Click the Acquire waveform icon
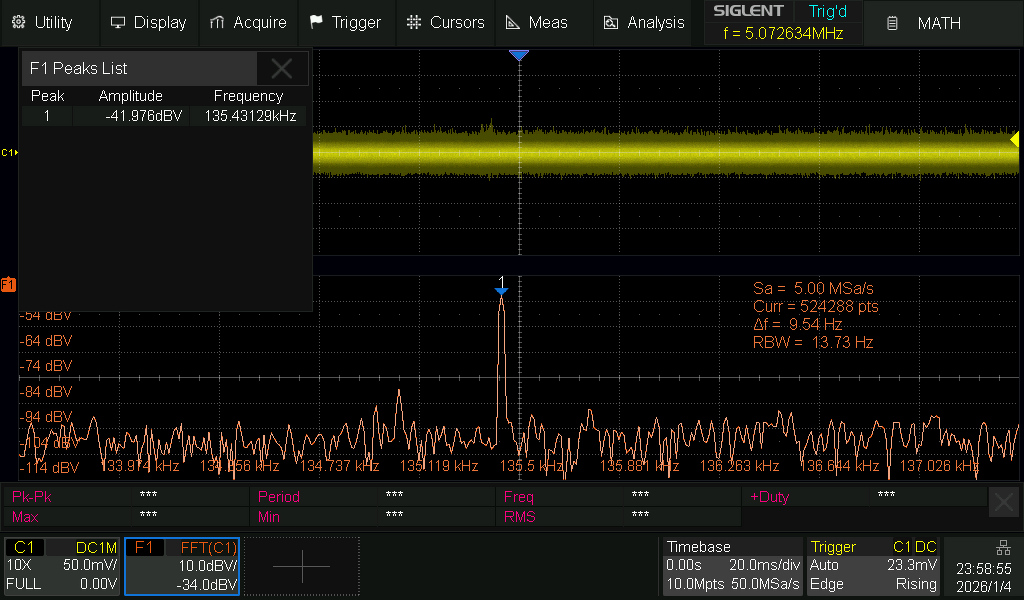 (x=217, y=22)
